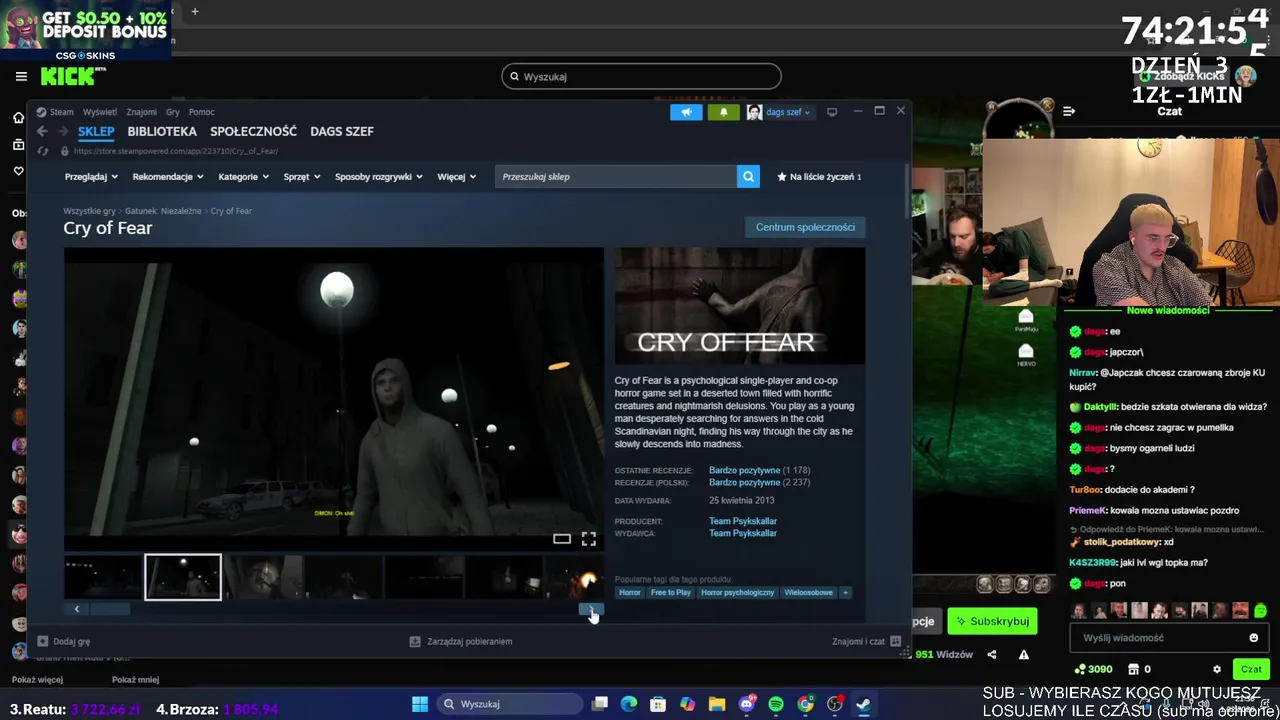Click the Steam store search magnifier button
The image size is (1280, 720).
point(748,177)
